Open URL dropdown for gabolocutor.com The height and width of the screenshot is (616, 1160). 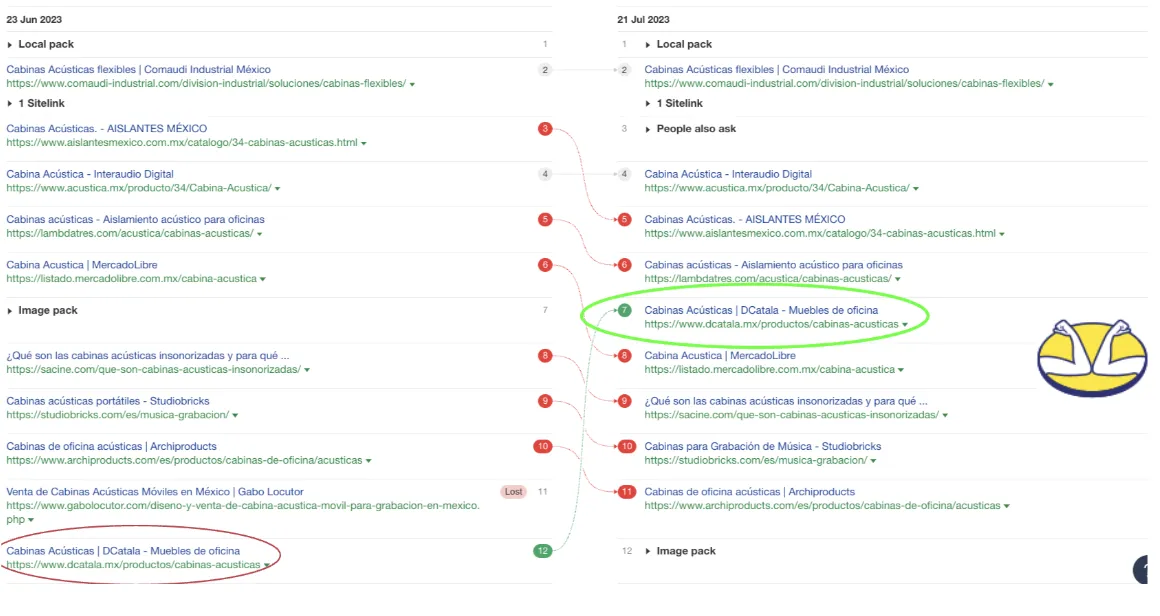[31, 521]
